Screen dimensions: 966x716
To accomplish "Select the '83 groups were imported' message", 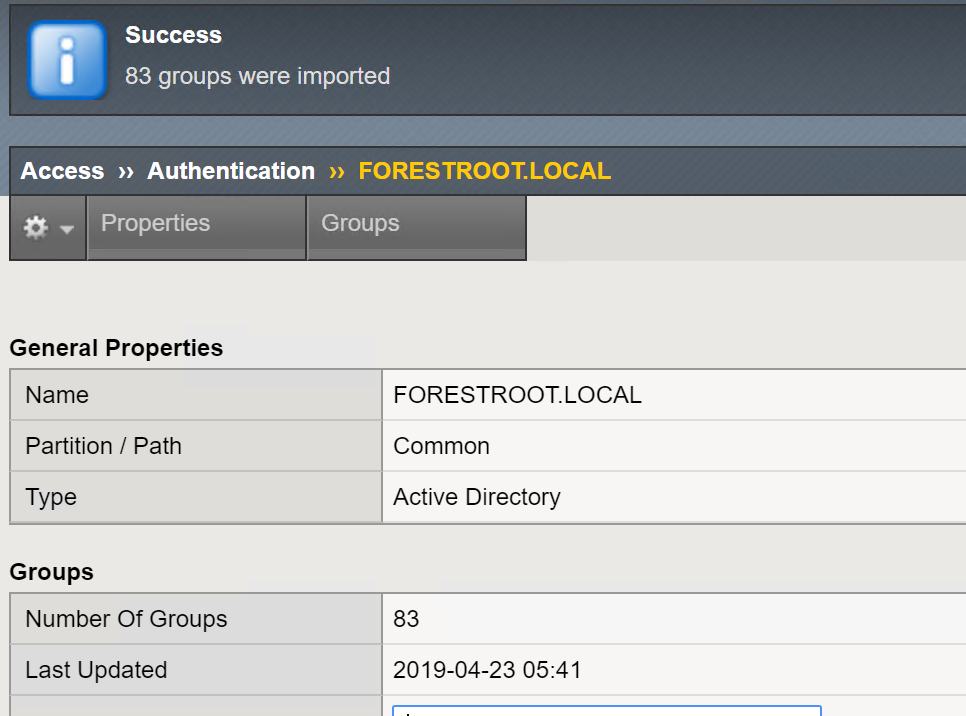I will tap(258, 76).
